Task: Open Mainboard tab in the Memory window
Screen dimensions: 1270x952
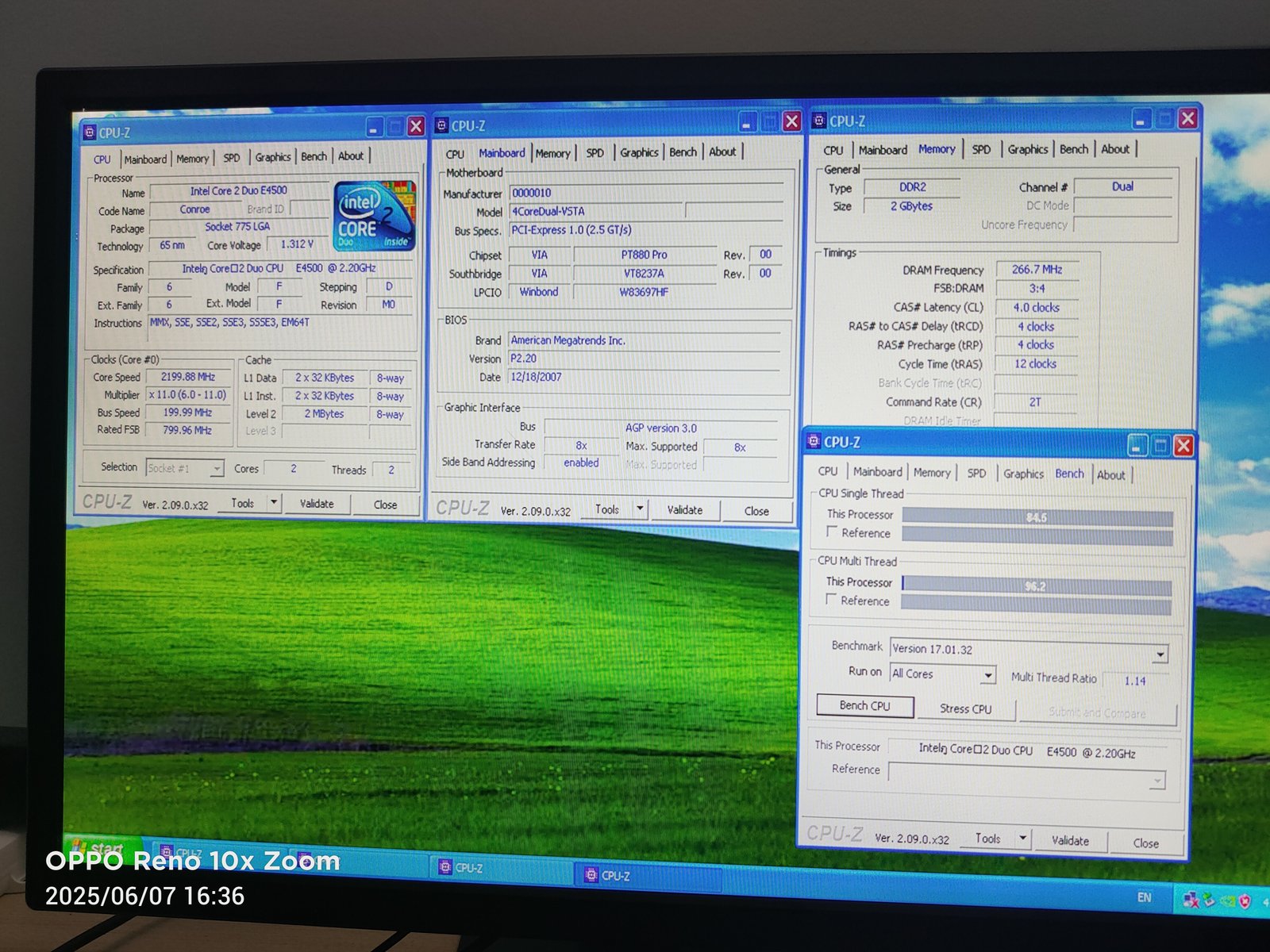Action: (883, 150)
